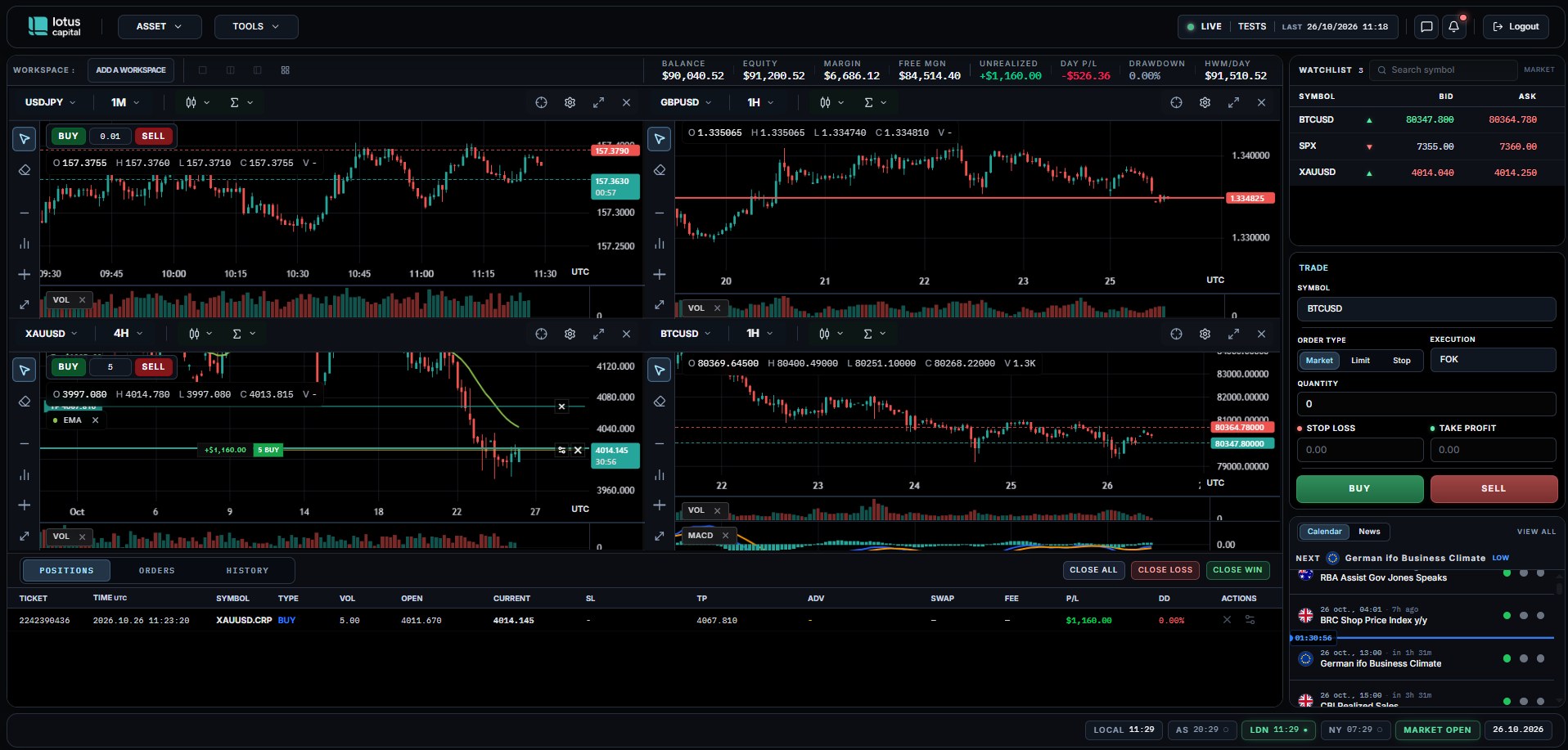Select BTCUSD row in the watchlist
Viewport: 1568px width, 750px height.
1426,119
